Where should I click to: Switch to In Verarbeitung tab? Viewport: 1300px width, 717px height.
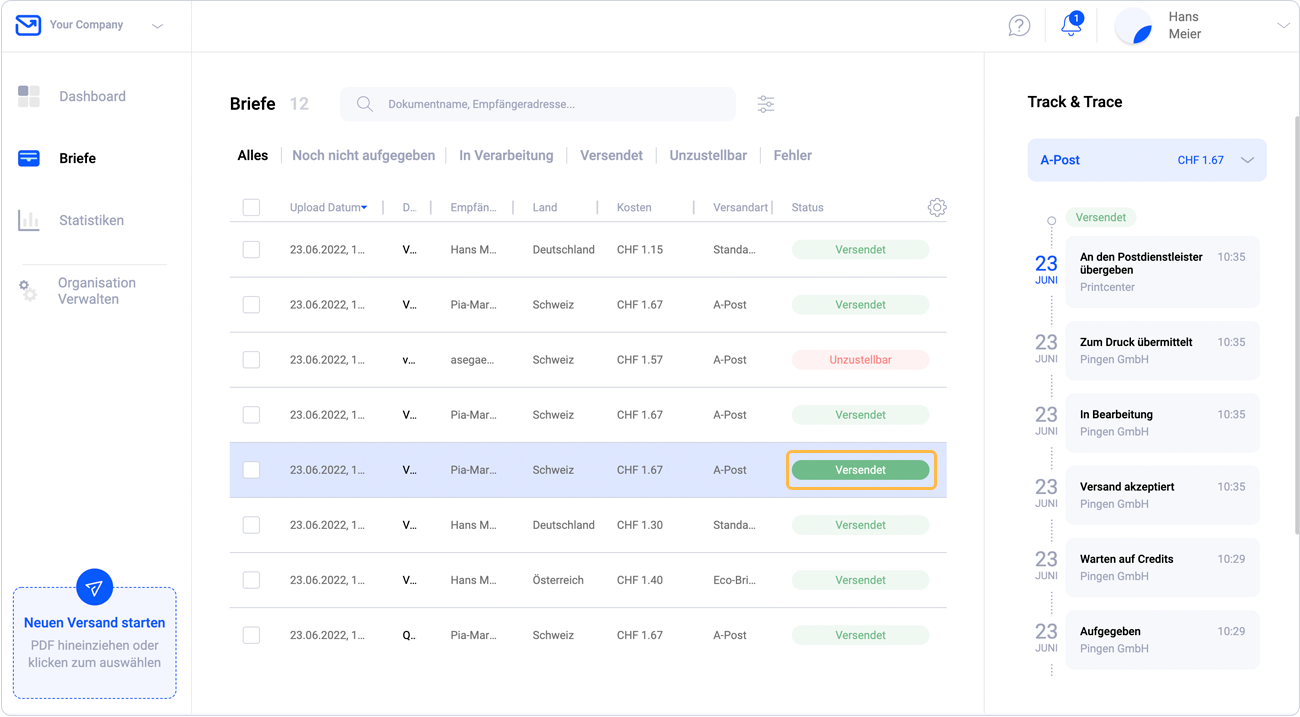(x=506, y=155)
